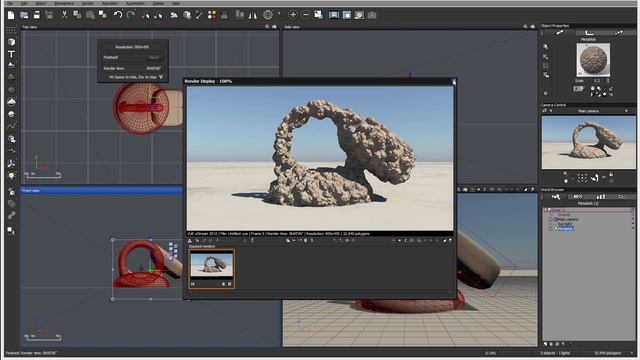The image size is (640, 360).
Task: Click maximize icon in Side view header
Action: (x=532, y=27)
